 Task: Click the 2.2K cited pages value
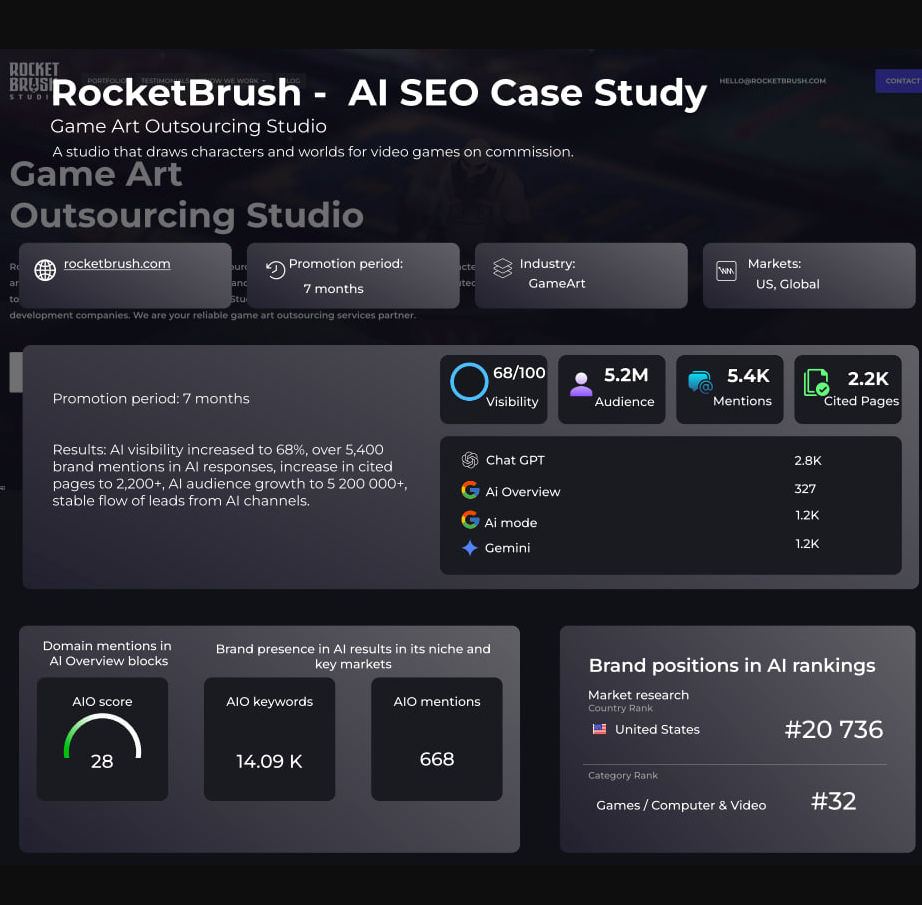click(868, 379)
